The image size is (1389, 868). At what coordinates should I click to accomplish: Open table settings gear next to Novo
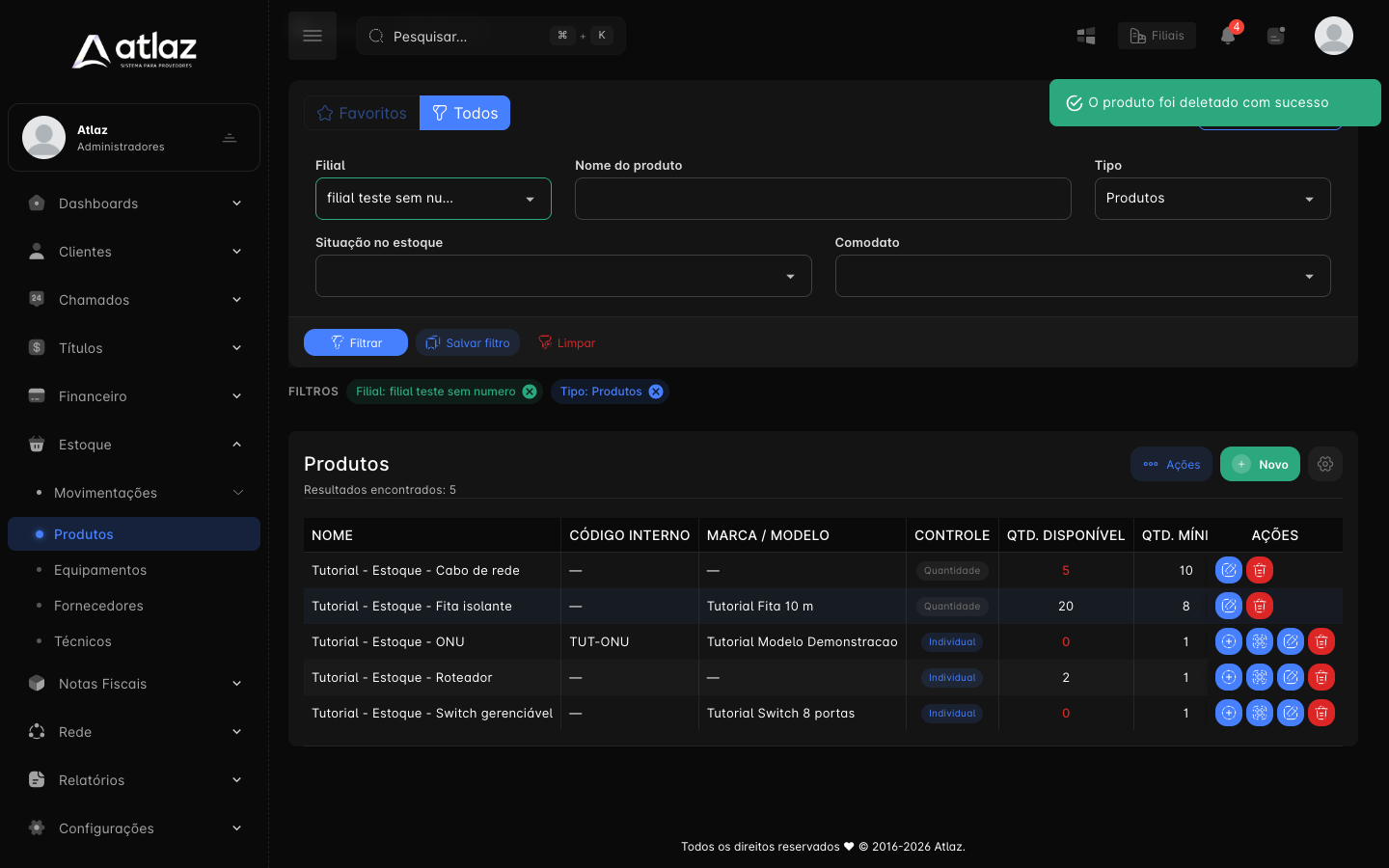pyautogui.click(x=1325, y=464)
